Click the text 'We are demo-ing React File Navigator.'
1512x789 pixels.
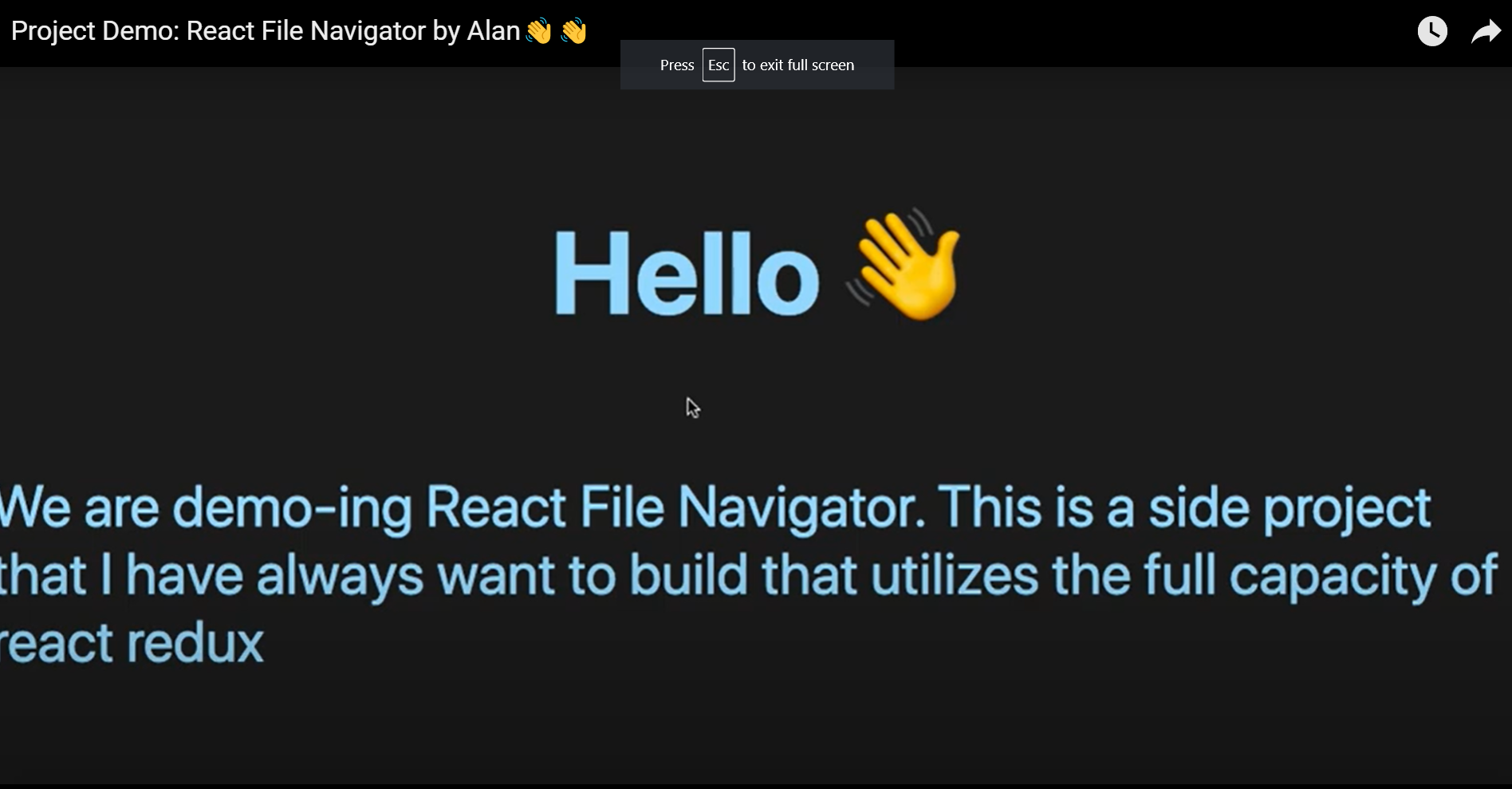(x=463, y=507)
